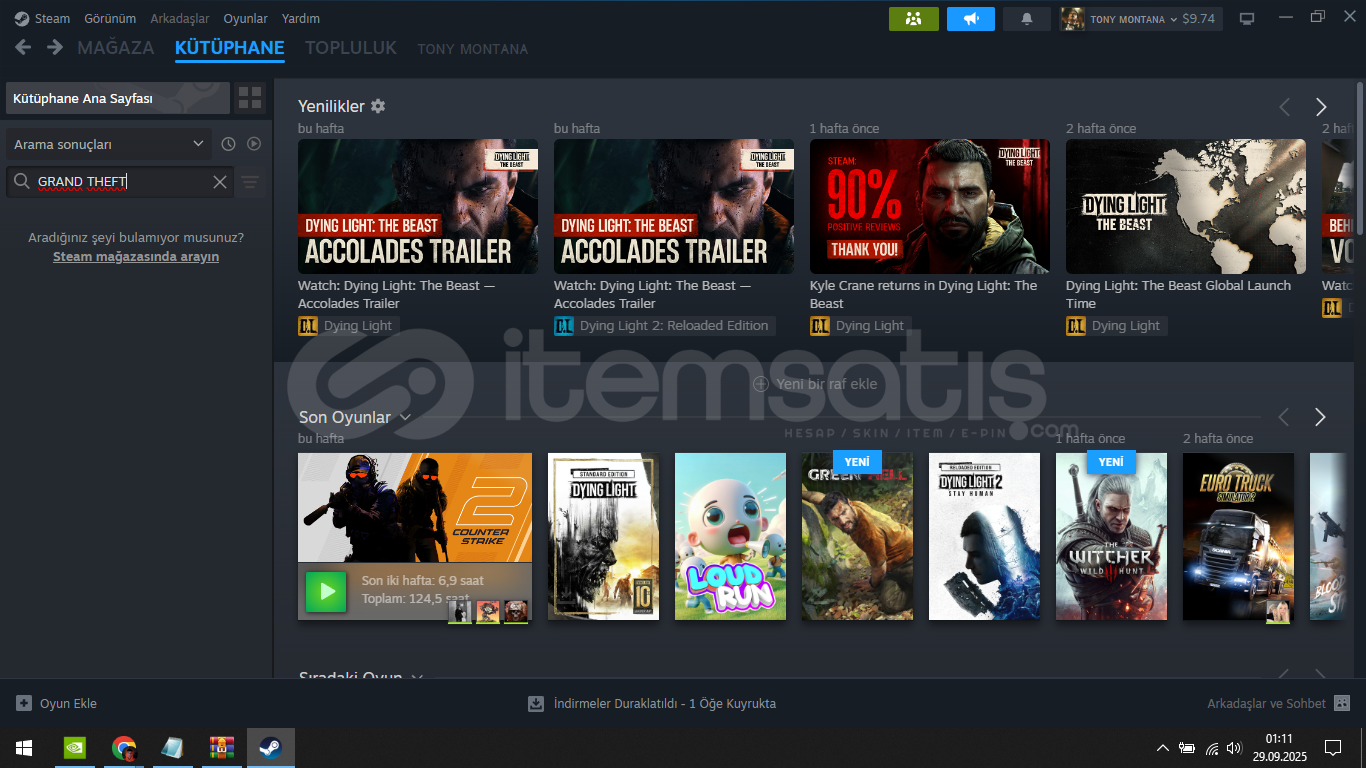Open Steam menu
The width and height of the screenshot is (1366, 768).
pyautogui.click(x=52, y=18)
